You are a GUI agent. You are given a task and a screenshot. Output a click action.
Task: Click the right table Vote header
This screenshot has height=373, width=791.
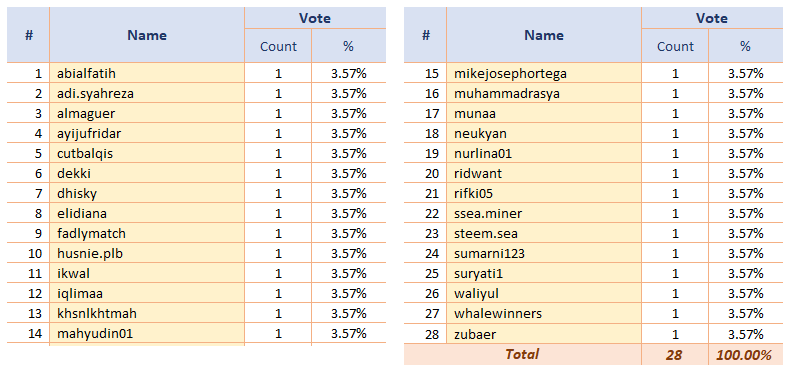[712, 18]
